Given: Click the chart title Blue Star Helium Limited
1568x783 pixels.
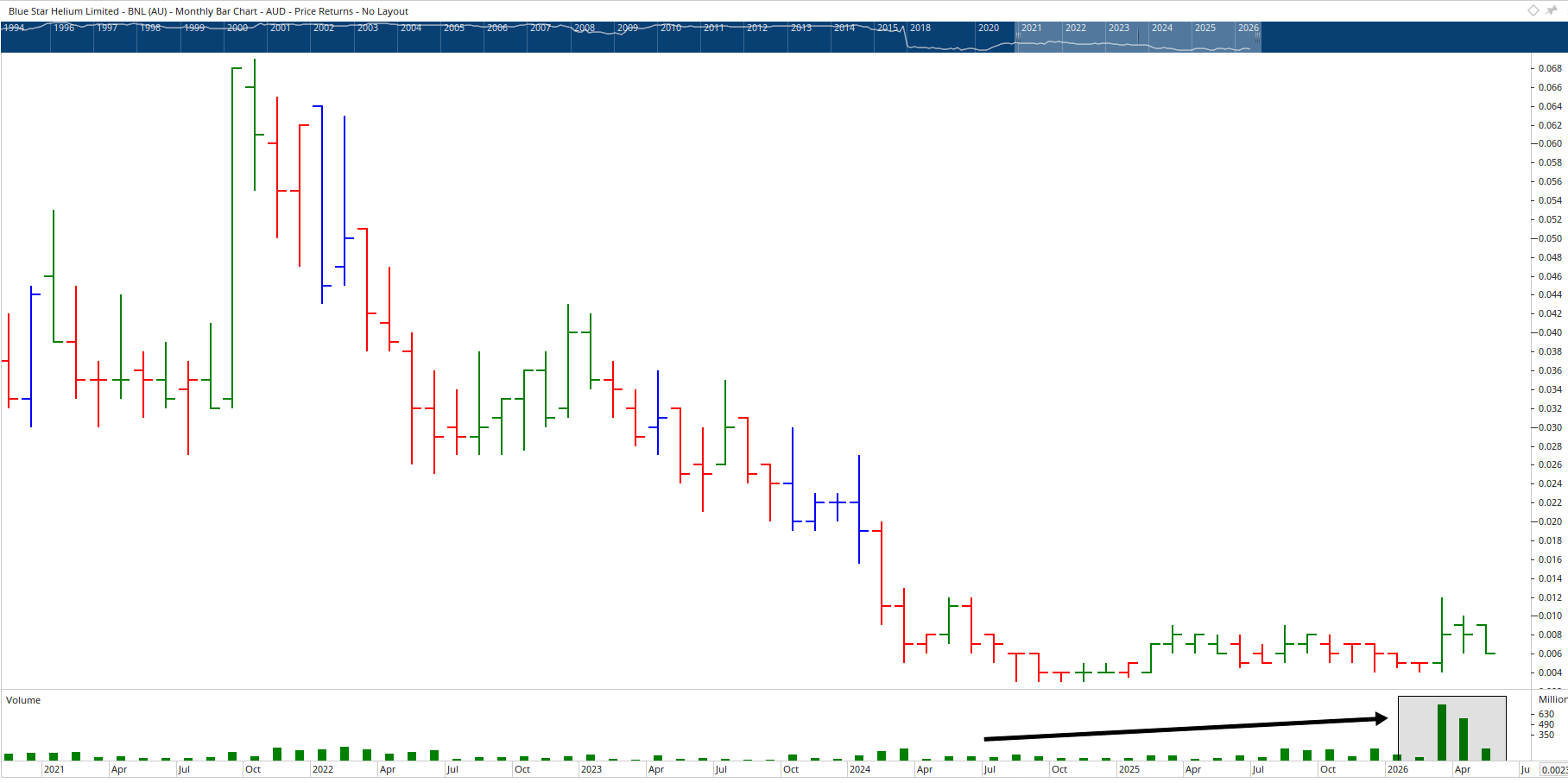Looking at the screenshot, I should (64, 11).
